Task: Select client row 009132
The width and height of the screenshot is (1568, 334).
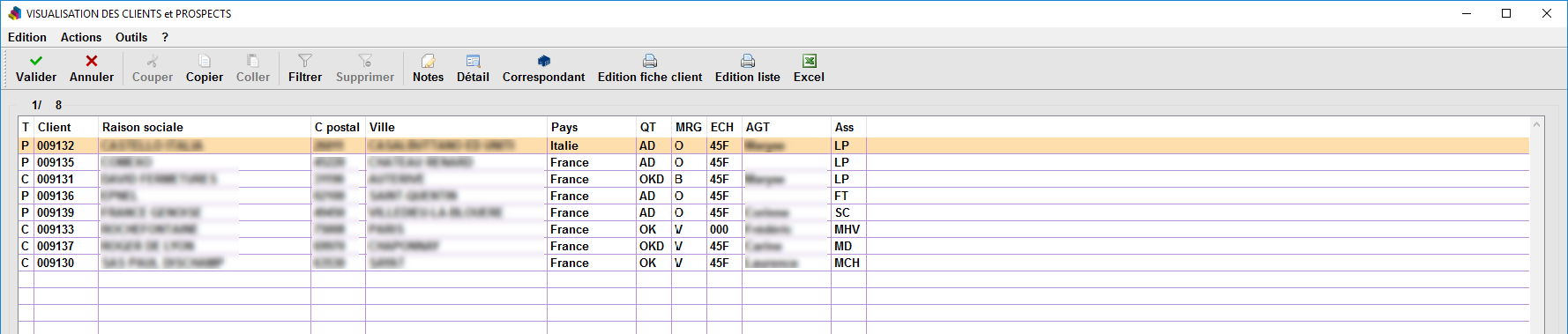Action: click(x=773, y=145)
